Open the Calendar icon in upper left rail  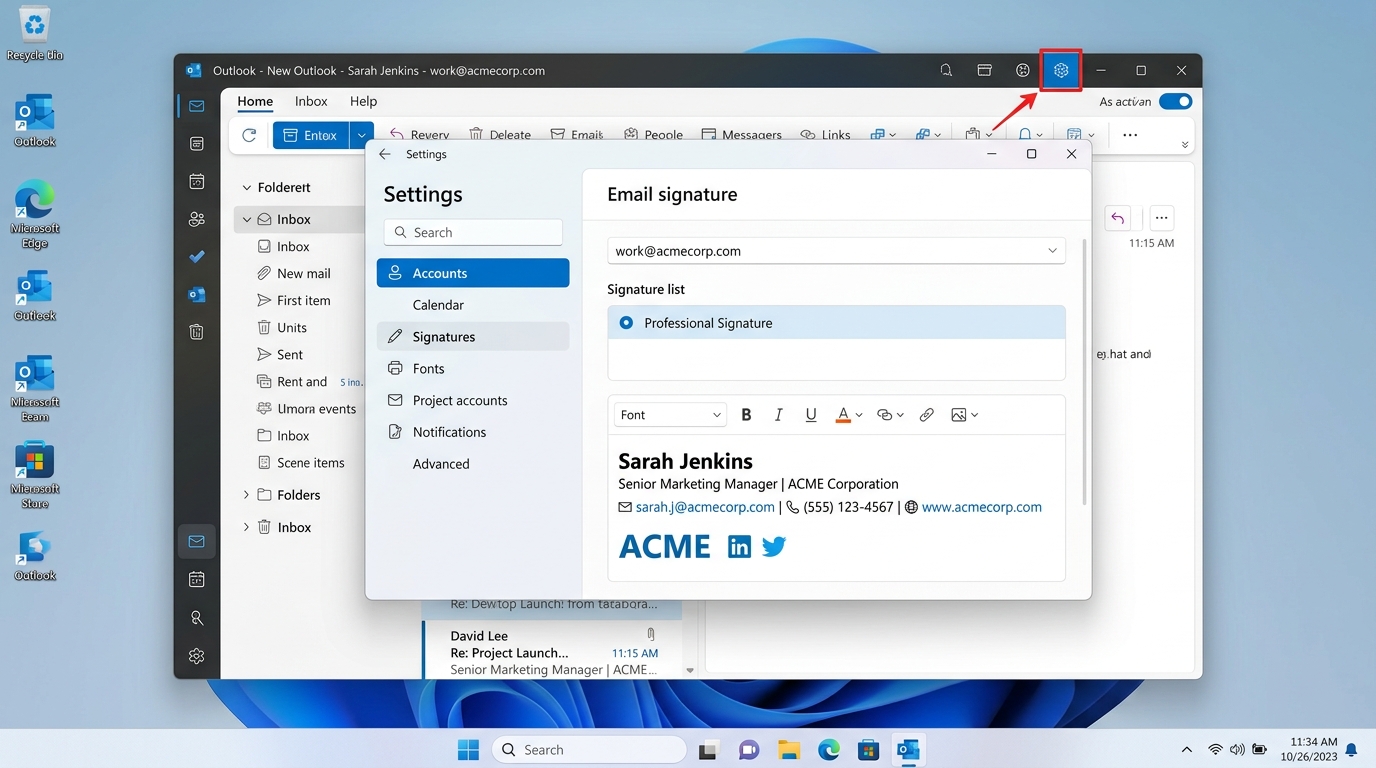pyautogui.click(x=197, y=181)
